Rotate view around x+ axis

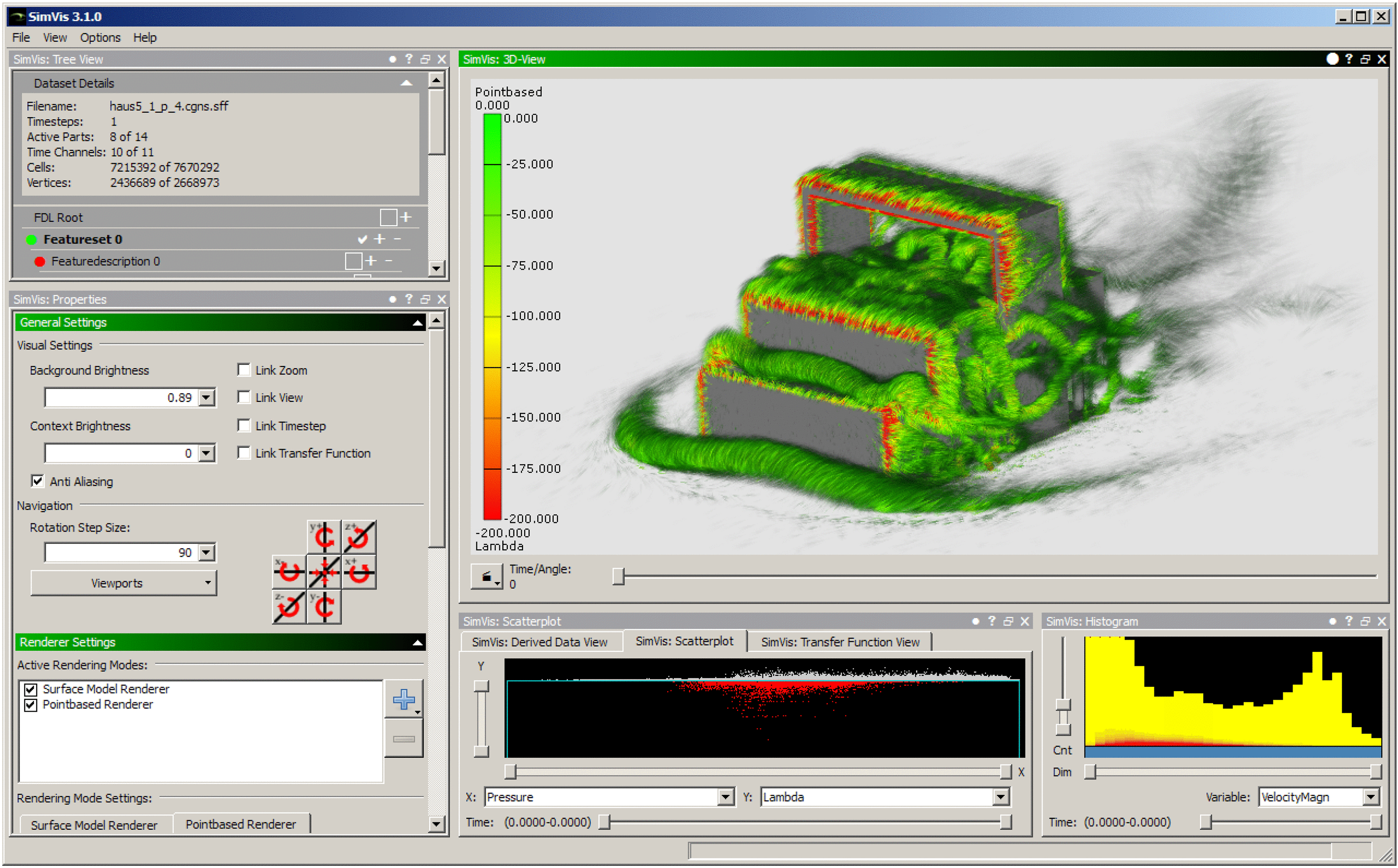360,572
